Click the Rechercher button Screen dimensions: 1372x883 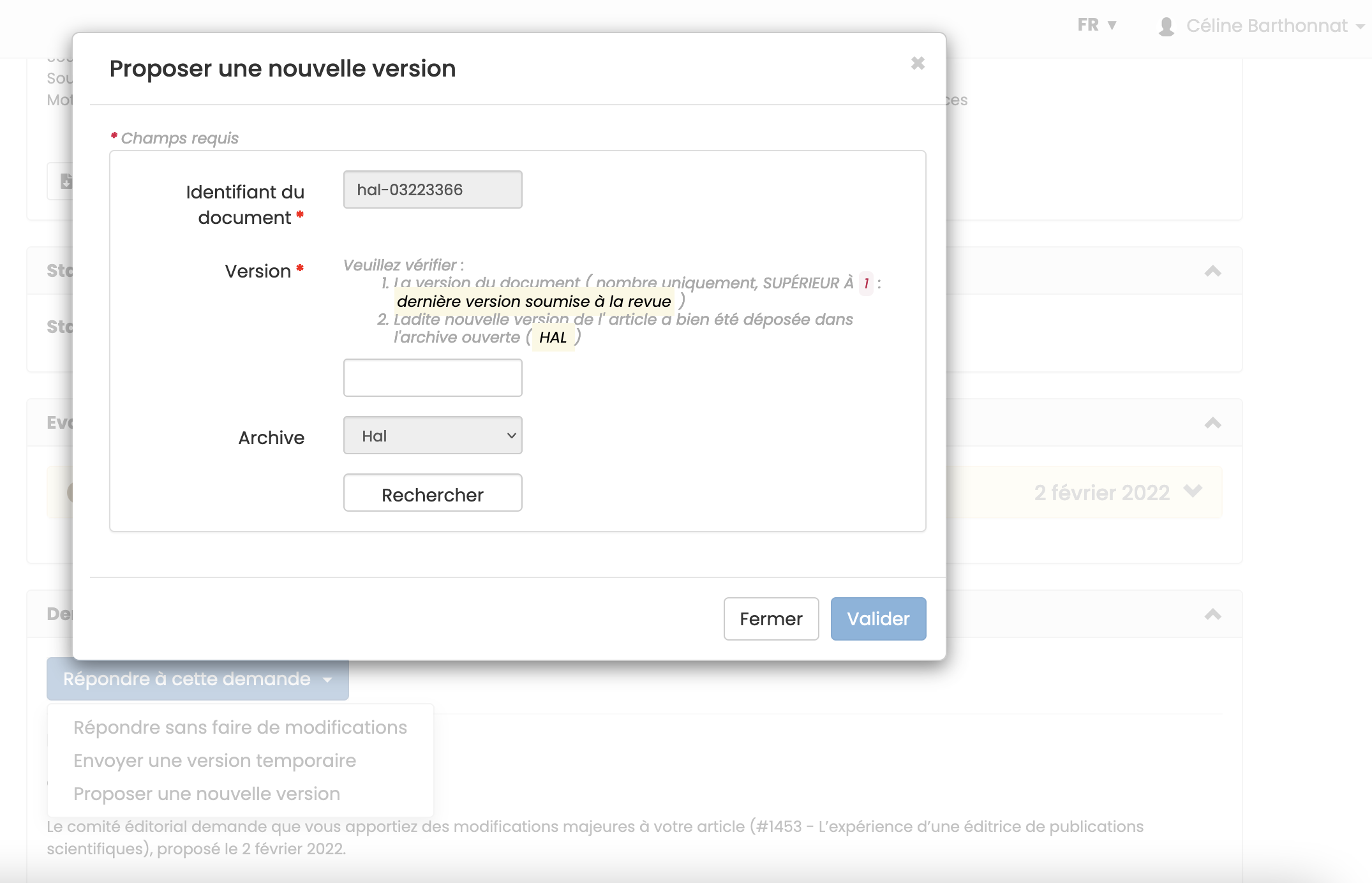pos(433,493)
